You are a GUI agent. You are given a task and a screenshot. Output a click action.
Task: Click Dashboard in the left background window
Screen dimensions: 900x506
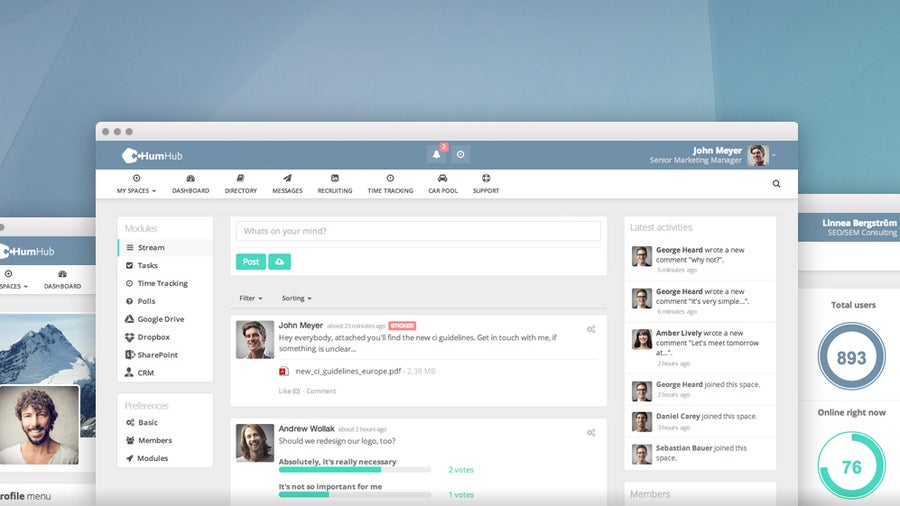pyautogui.click(x=62, y=279)
